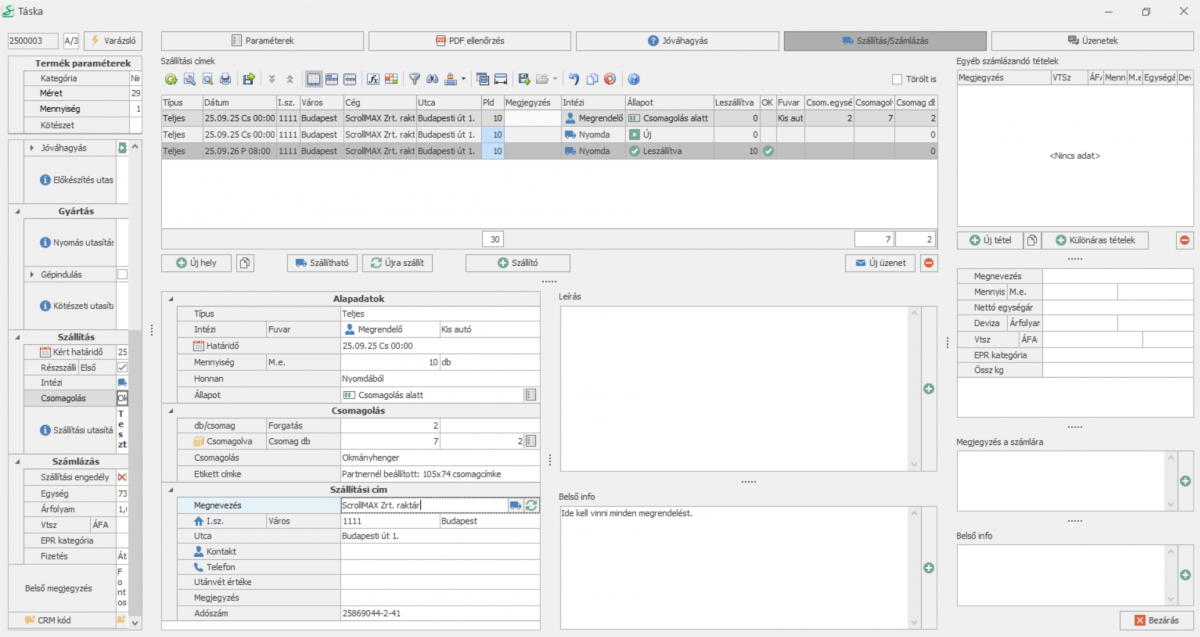Viewport: 1200px width, 637px height.
Task: Toggle the Törölt is checkbox
Action: 897,79
